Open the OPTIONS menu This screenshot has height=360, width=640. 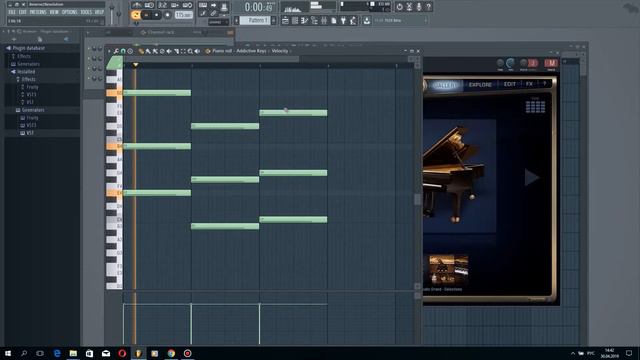[x=69, y=12]
